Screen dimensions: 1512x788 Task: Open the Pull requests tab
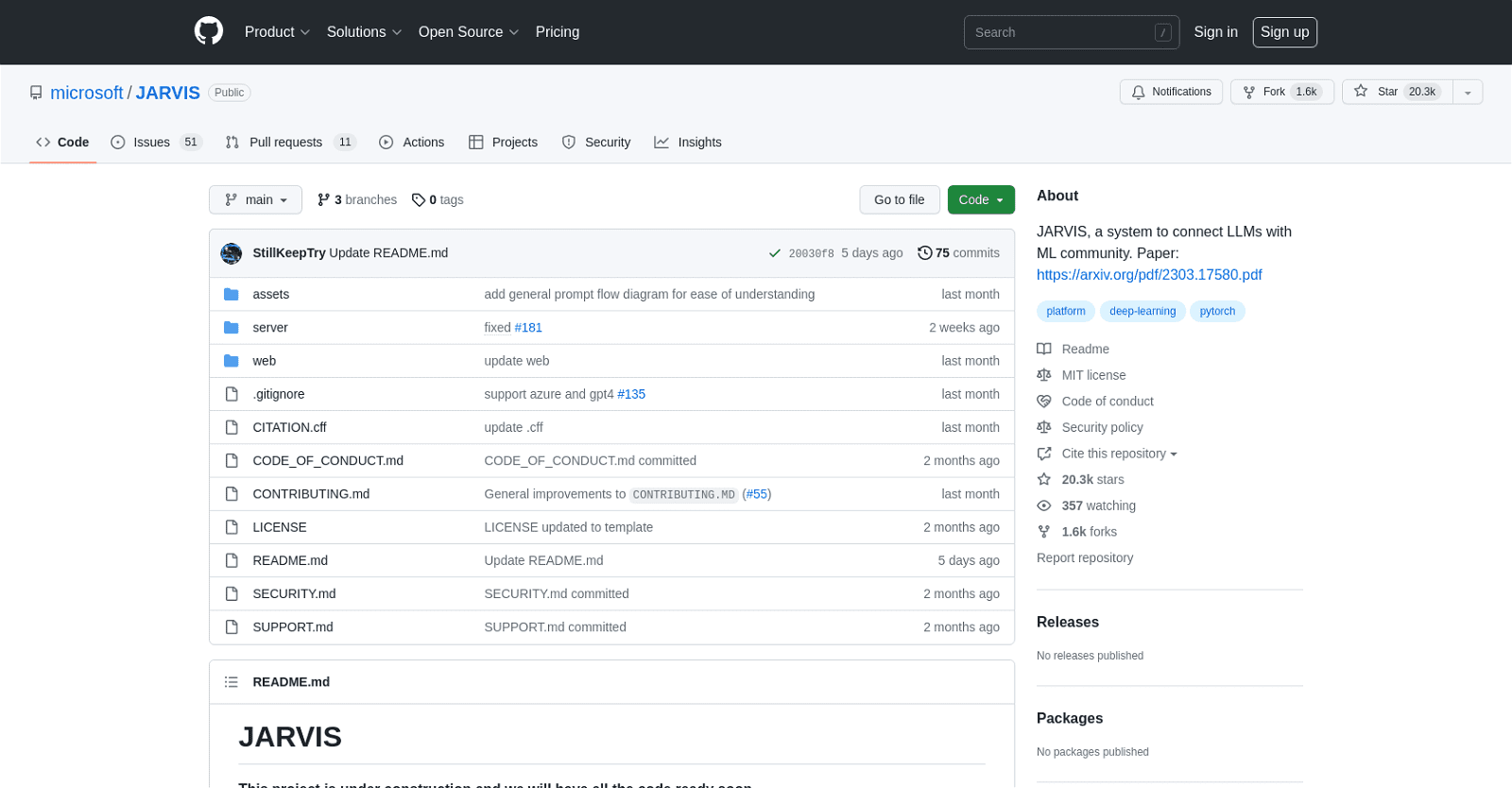(x=285, y=143)
